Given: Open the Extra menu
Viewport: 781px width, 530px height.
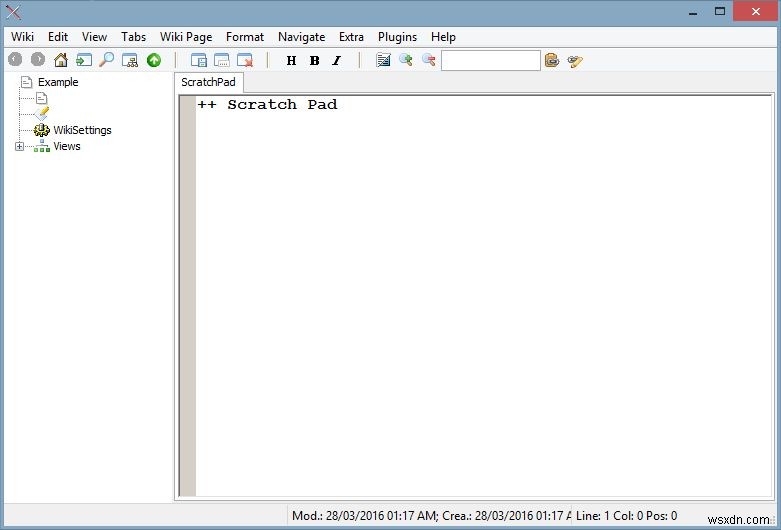Looking at the screenshot, I should pos(351,37).
